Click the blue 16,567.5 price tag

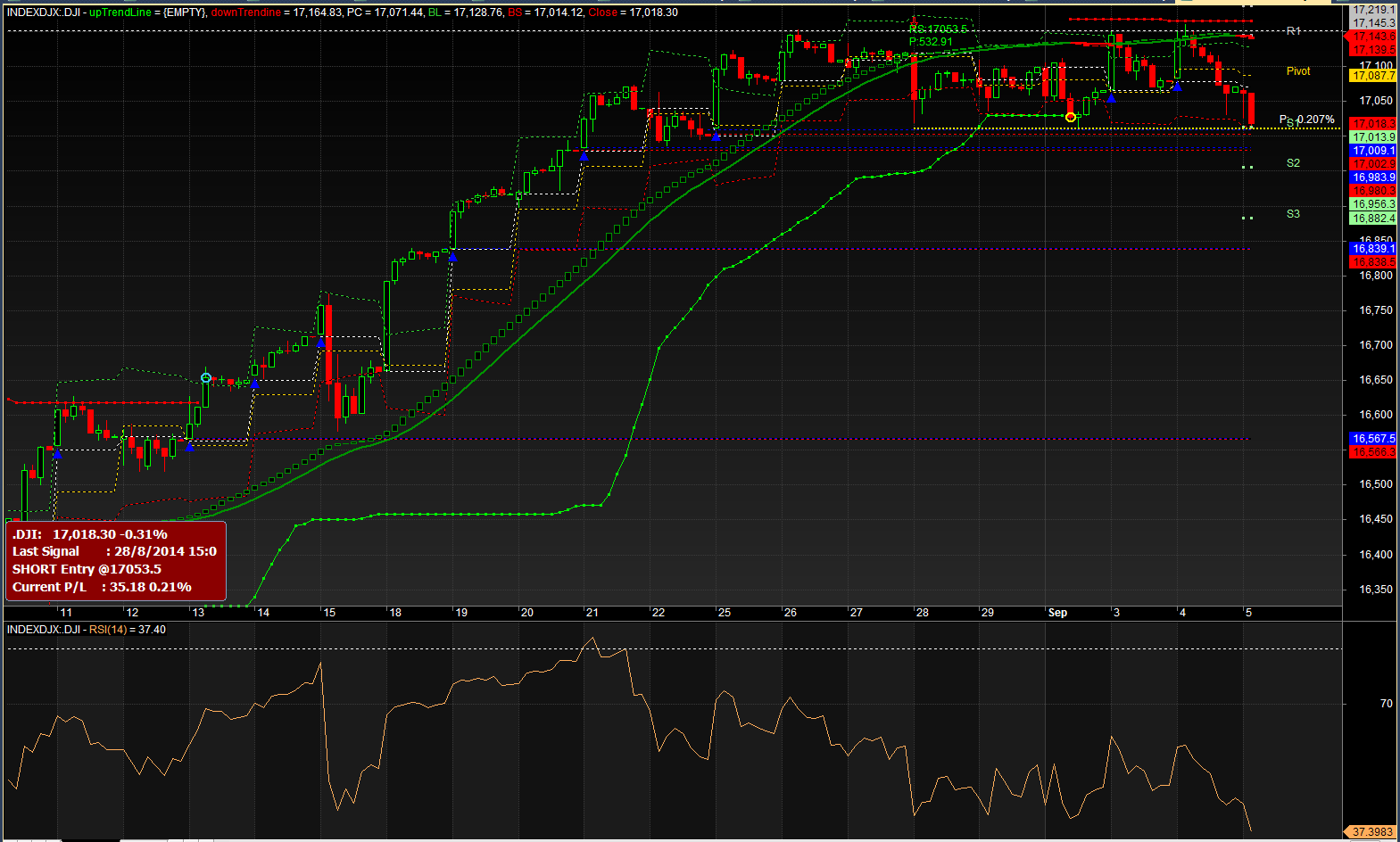click(1373, 439)
